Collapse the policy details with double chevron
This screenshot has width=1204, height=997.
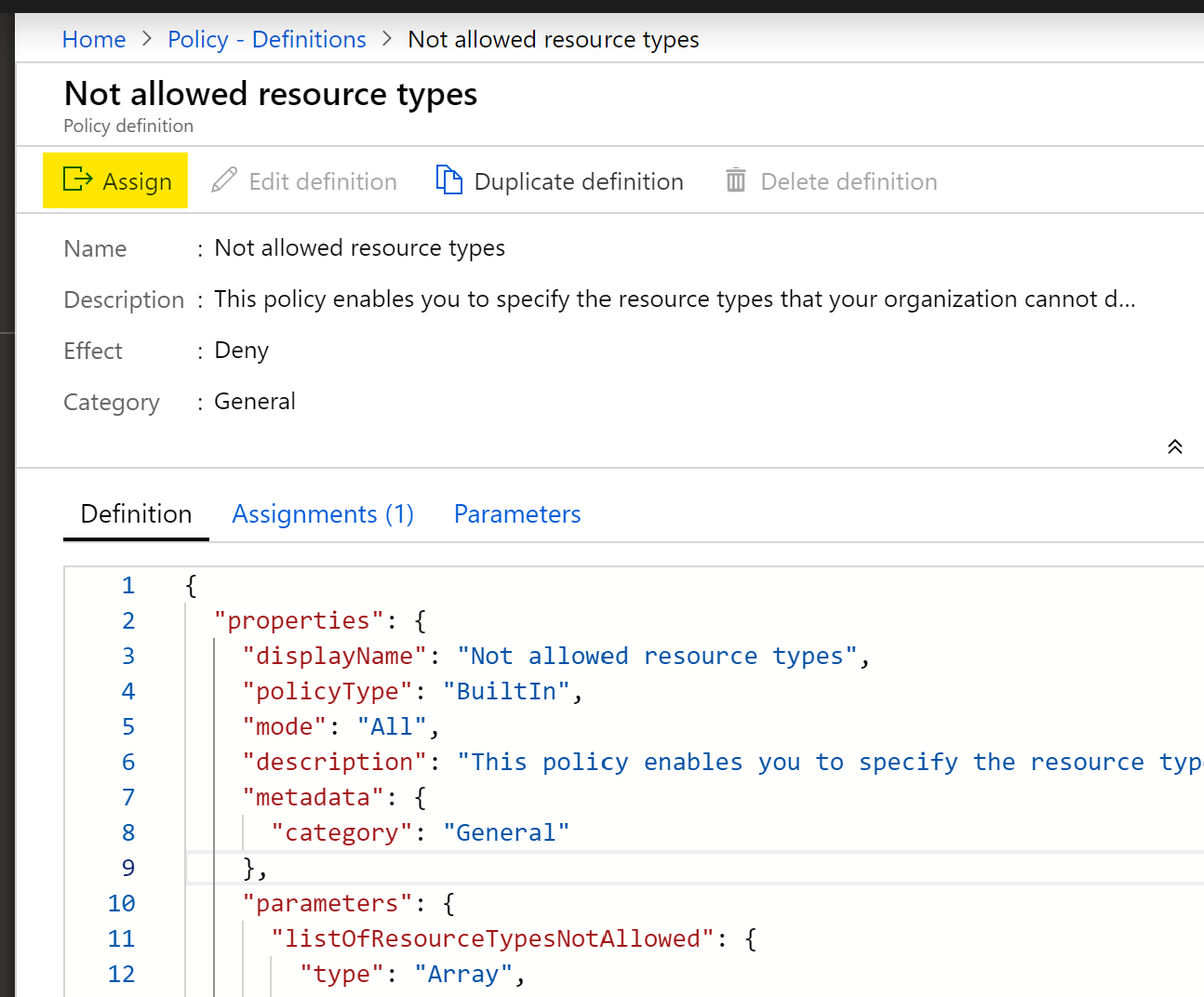pos(1175,447)
